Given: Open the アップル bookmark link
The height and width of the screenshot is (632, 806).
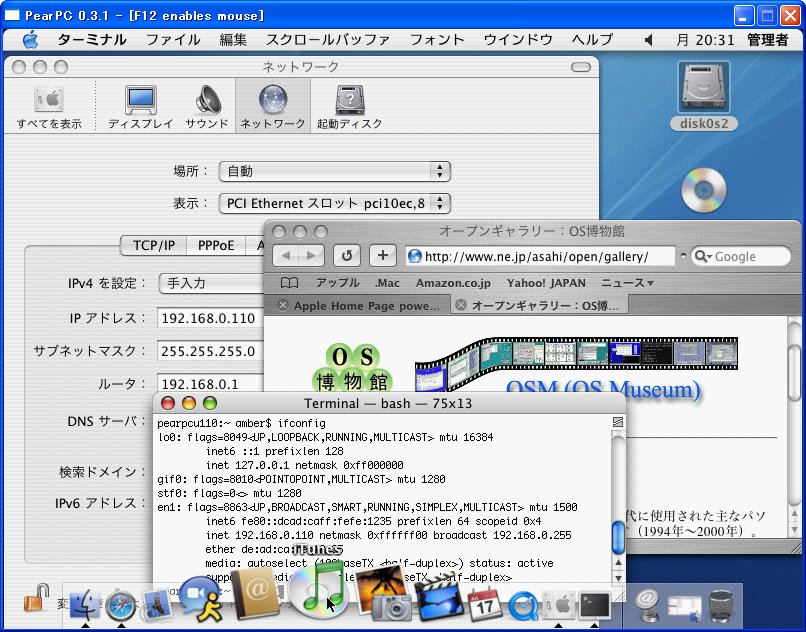Looking at the screenshot, I should [x=337, y=283].
